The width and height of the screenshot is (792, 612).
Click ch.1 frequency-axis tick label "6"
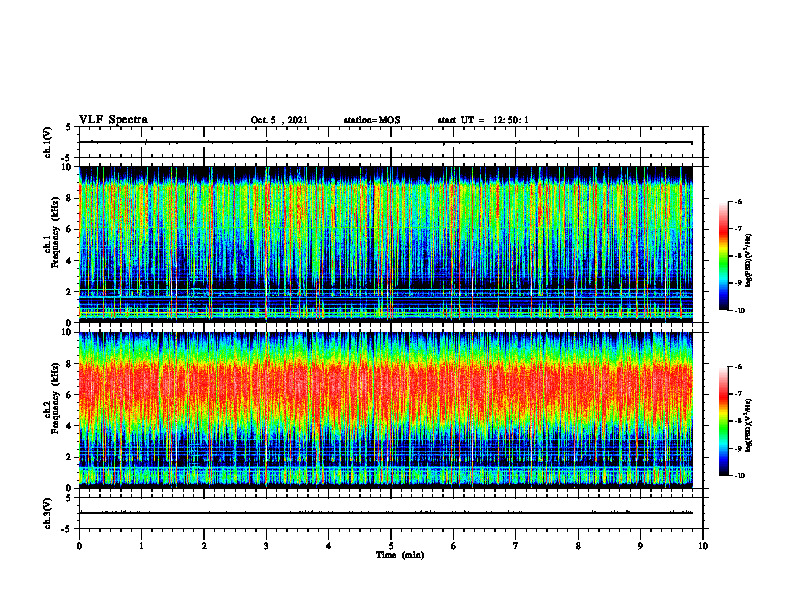point(69,229)
